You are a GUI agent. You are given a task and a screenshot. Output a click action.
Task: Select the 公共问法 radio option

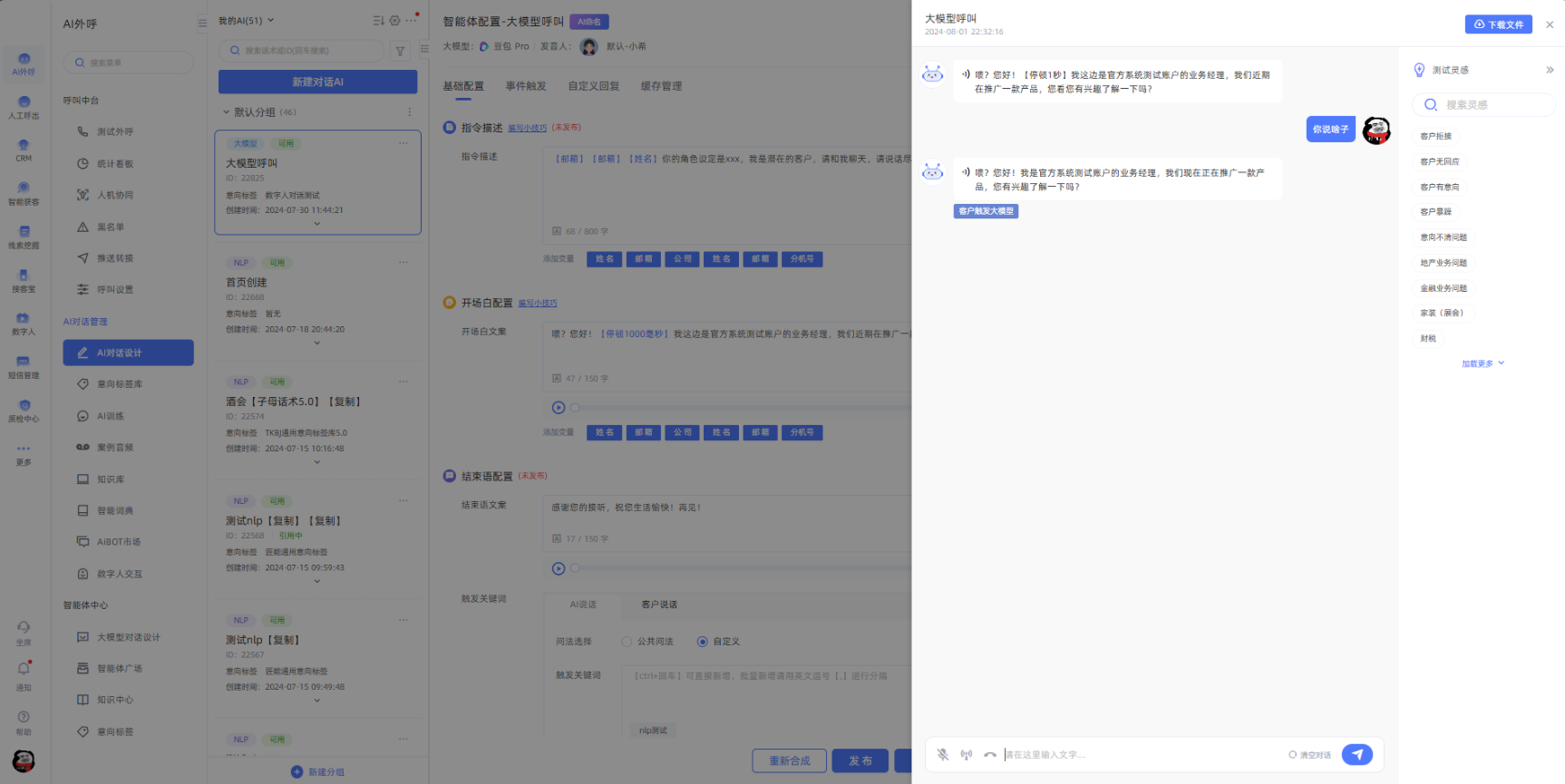[x=627, y=642]
